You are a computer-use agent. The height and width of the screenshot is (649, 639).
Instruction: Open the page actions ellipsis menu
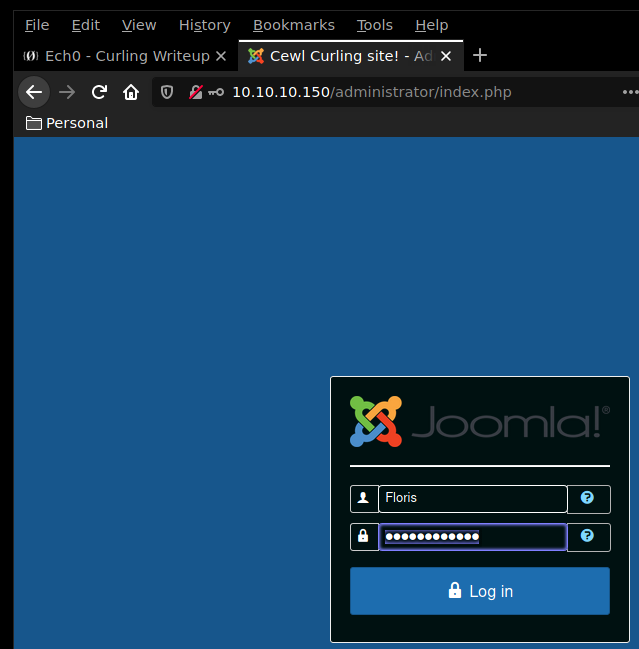[629, 93]
